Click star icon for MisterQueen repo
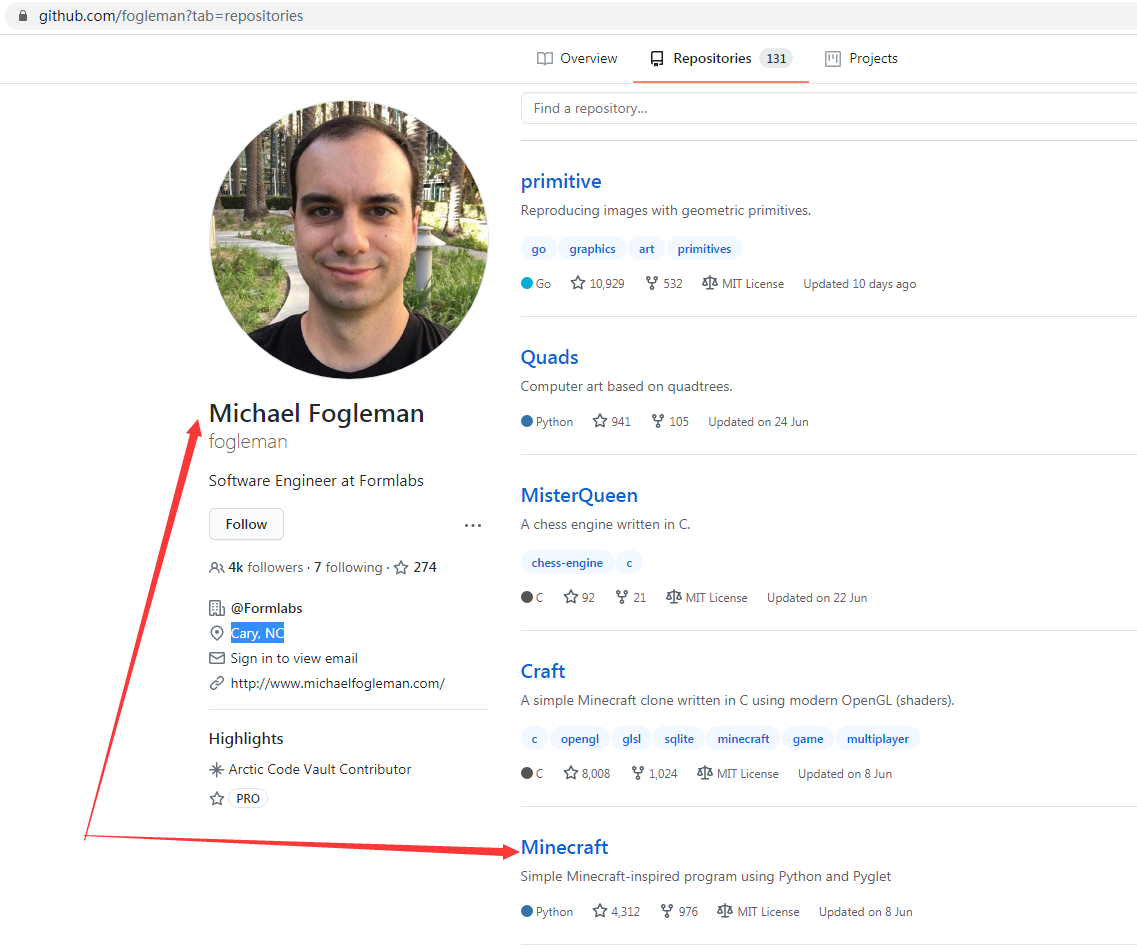The height and width of the screenshot is (950, 1137). click(571, 597)
